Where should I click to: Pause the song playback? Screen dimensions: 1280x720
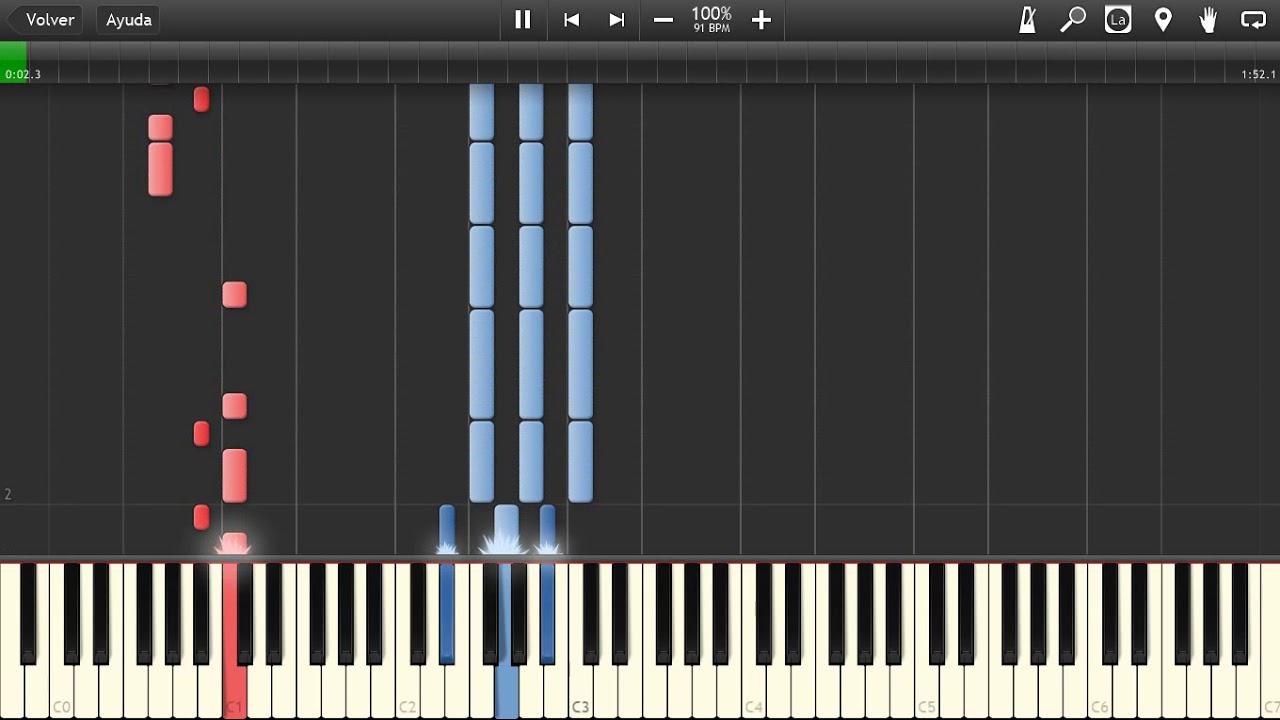pos(522,20)
